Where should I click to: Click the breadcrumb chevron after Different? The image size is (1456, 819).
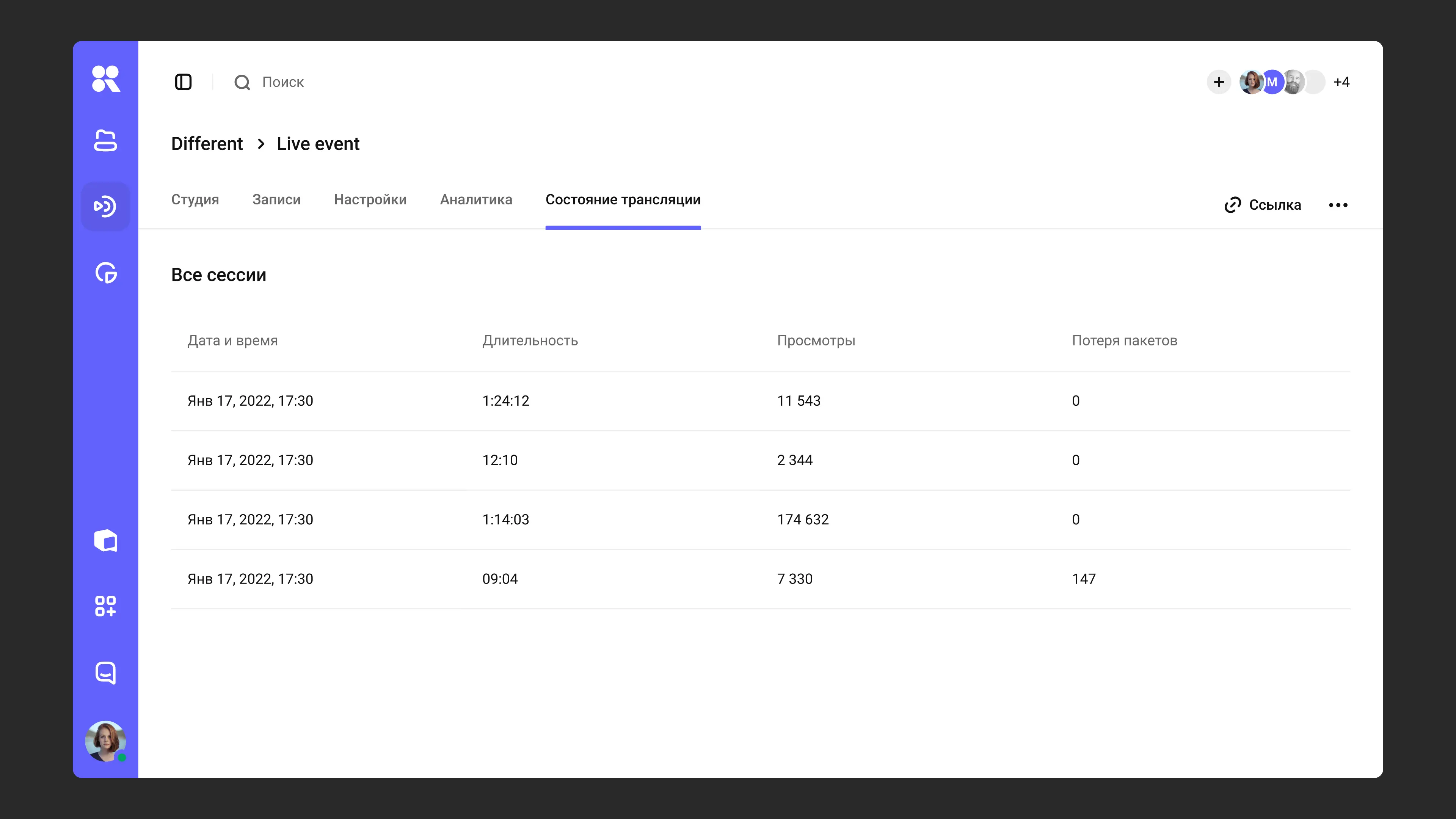(x=260, y=144)
